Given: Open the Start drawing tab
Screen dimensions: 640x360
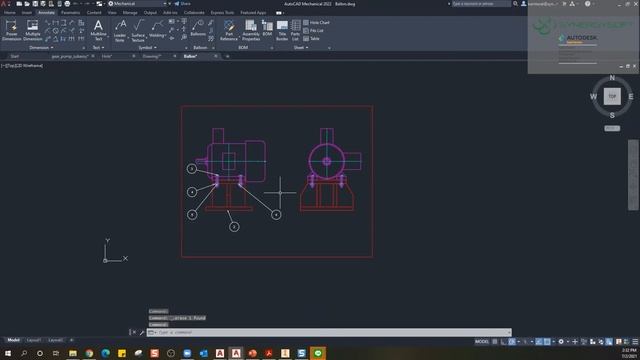Looking at the screenshot, I should point(14,56).
